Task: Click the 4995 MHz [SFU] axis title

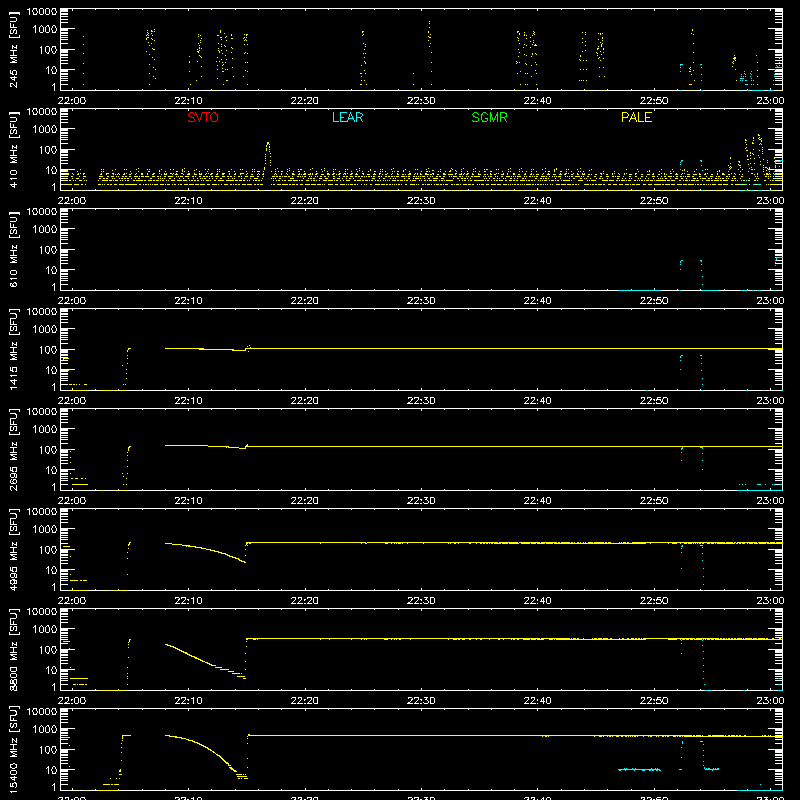Action: [14, 549]
